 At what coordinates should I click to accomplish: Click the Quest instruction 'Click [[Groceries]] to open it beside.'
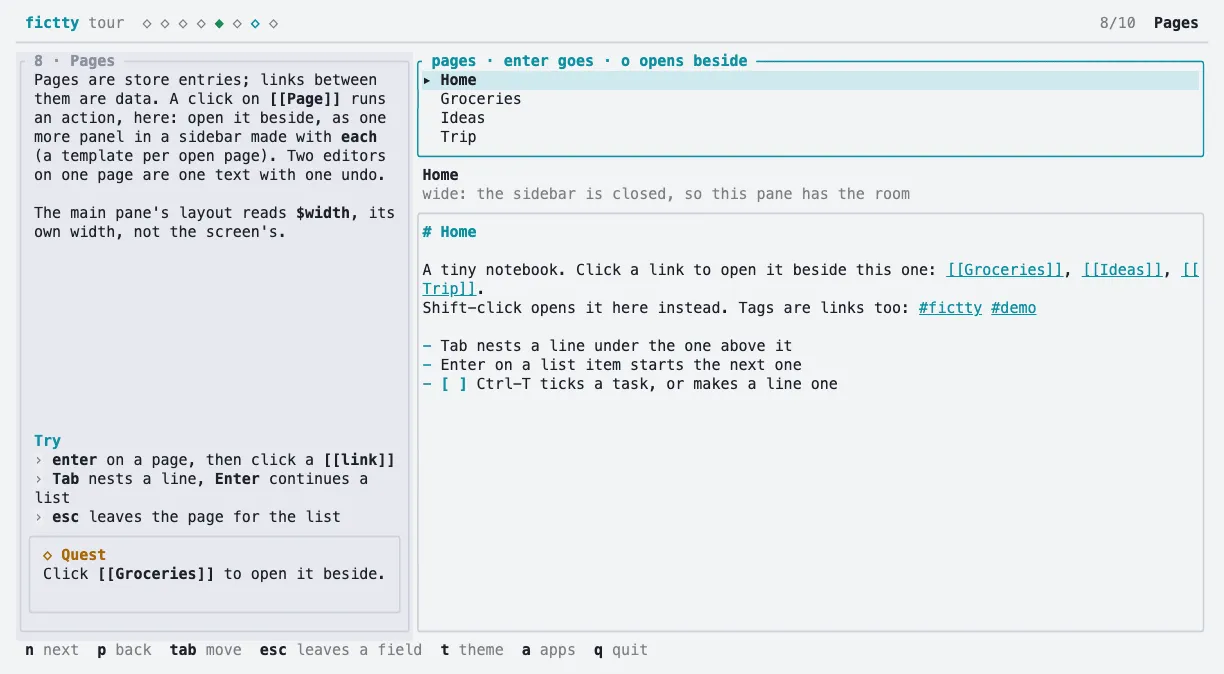pos(214,574)
